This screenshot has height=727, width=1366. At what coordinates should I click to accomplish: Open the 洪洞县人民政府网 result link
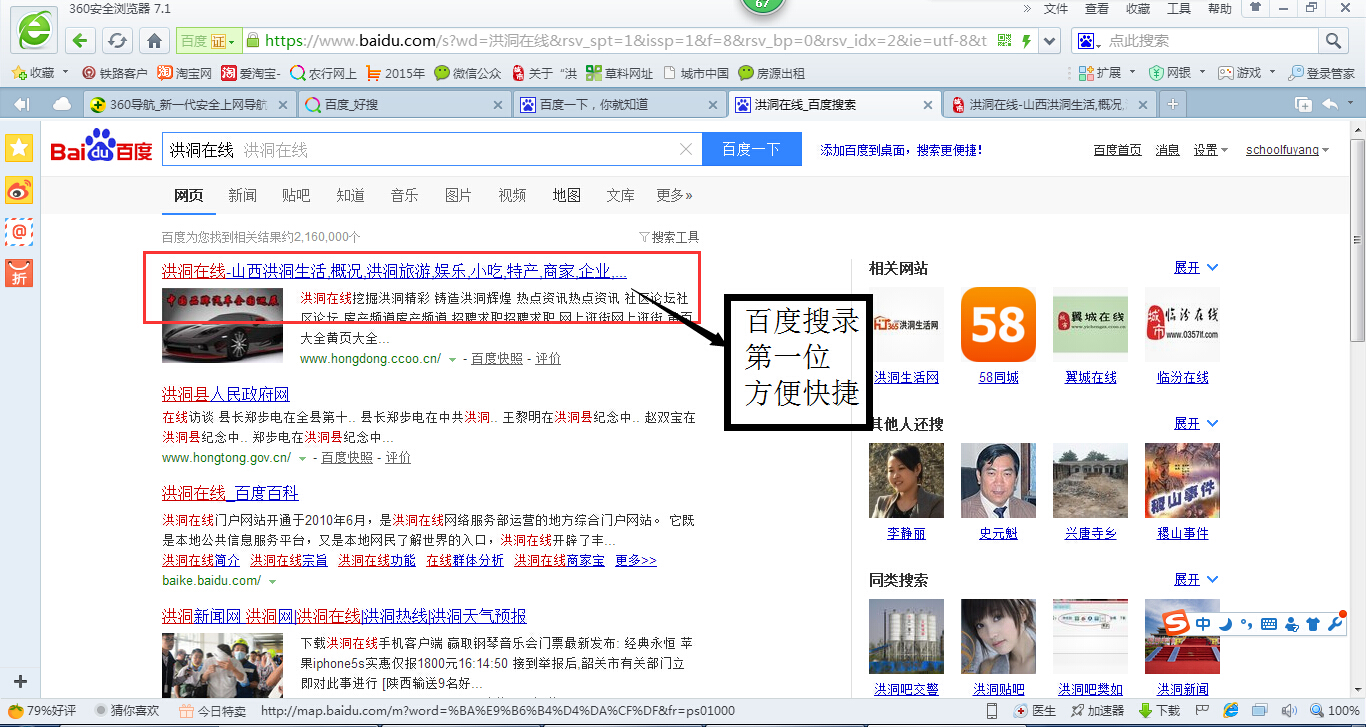click(226, 394)
